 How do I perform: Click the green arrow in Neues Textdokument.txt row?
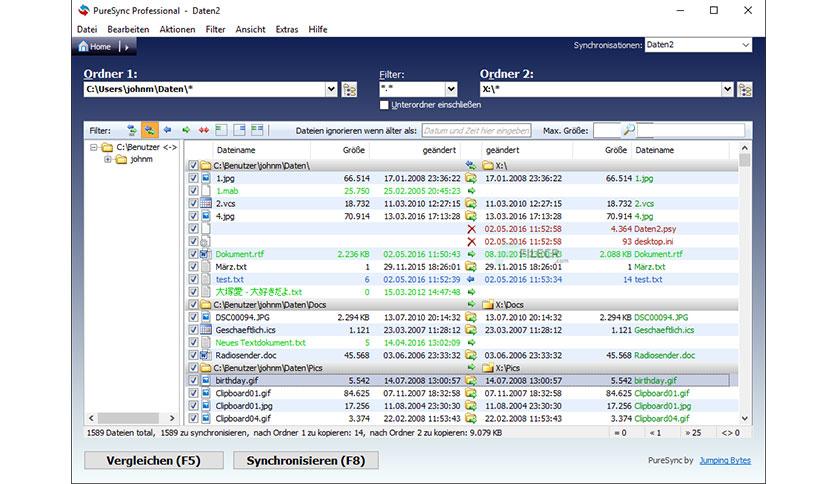[x=471, y=343]
